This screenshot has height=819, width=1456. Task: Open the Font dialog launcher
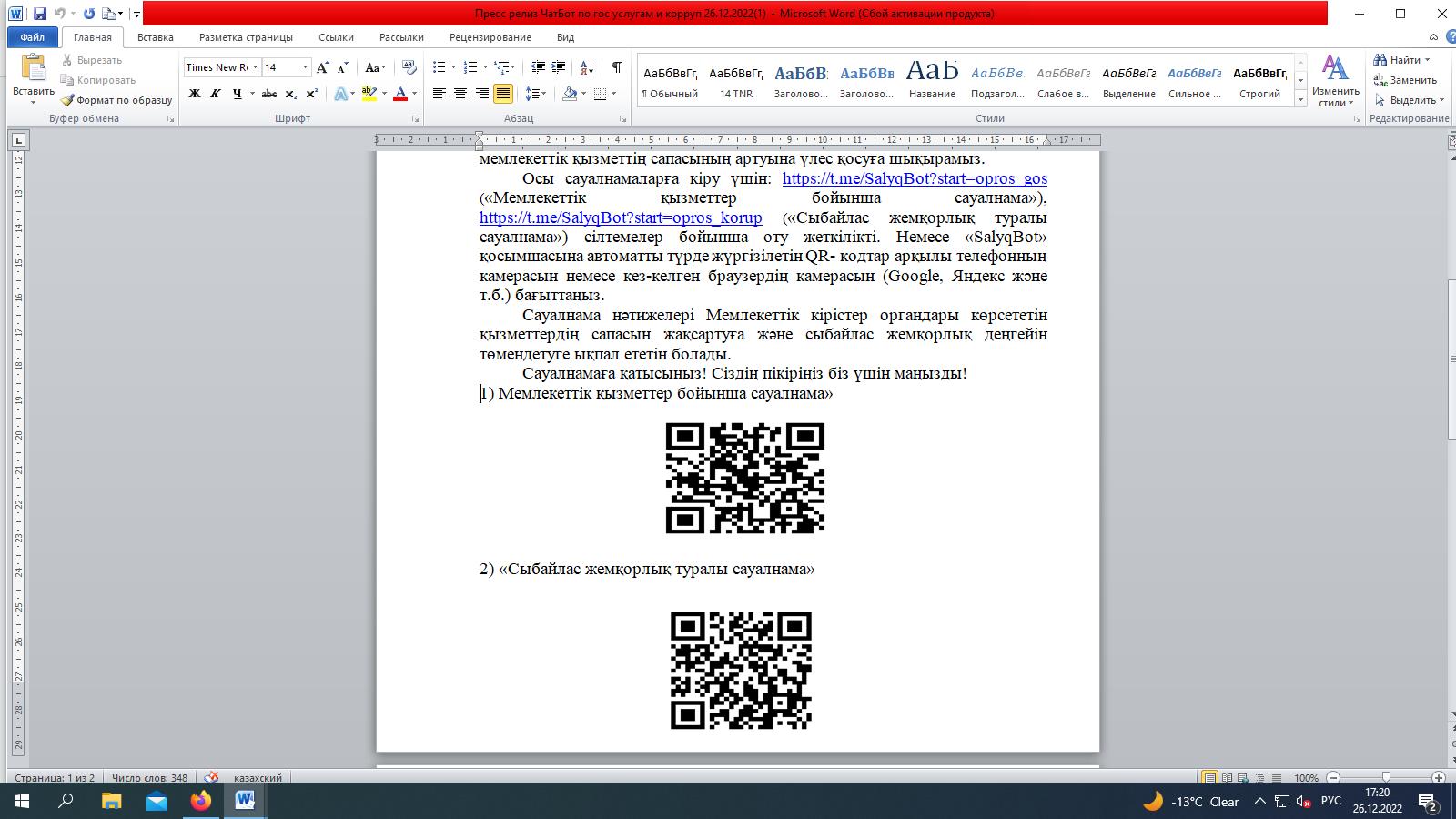[x=416, y=119]
